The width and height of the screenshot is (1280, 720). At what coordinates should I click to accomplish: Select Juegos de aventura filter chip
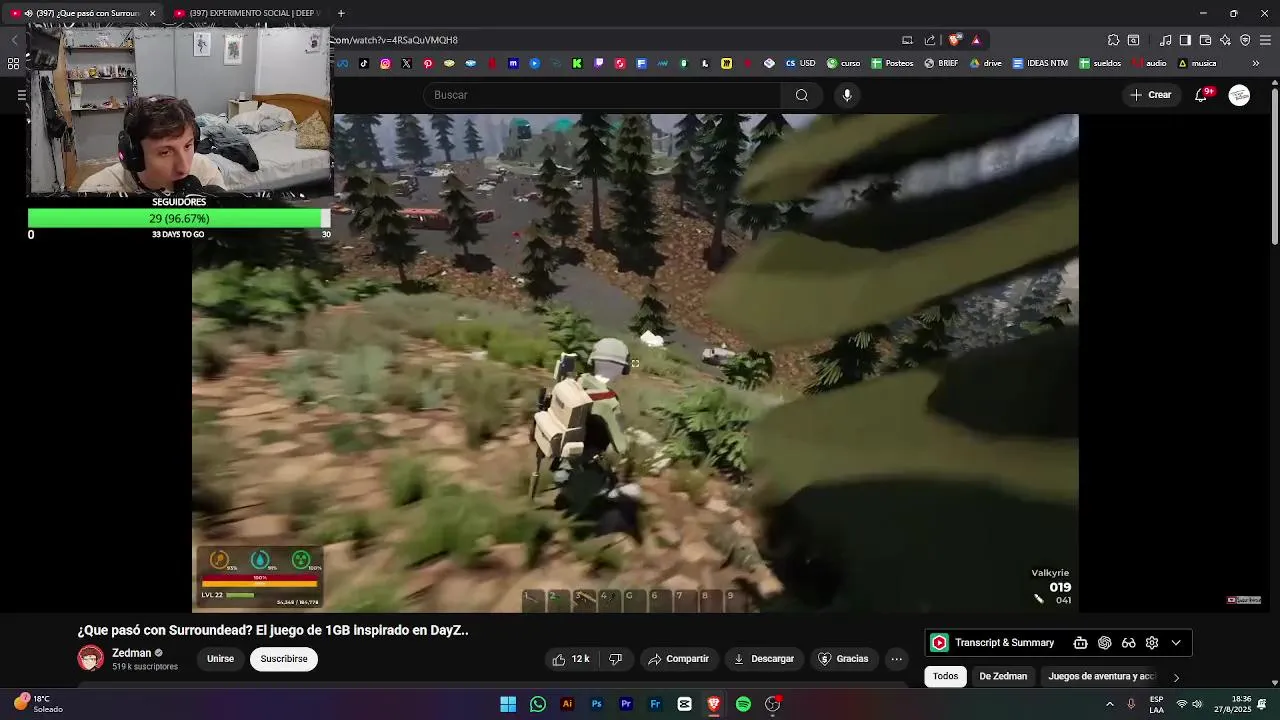1101,677
